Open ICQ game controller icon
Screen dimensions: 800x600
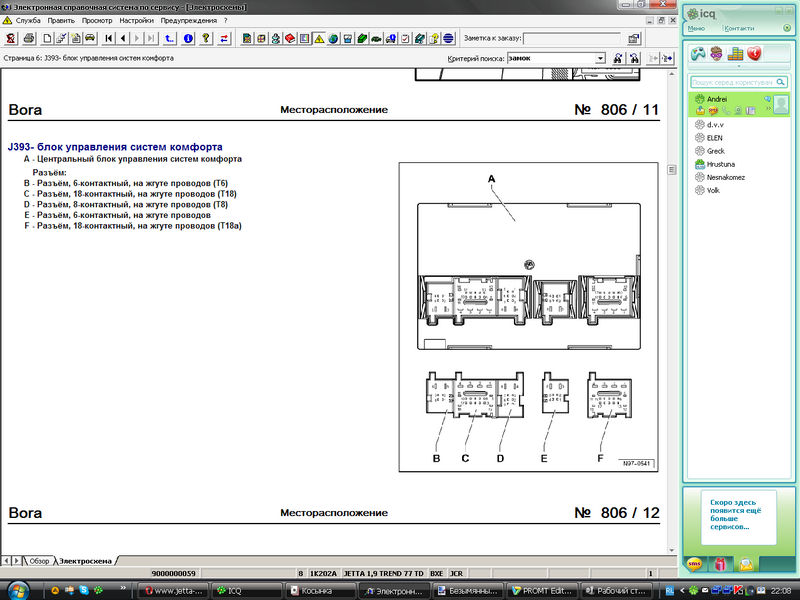pos(698,53)
